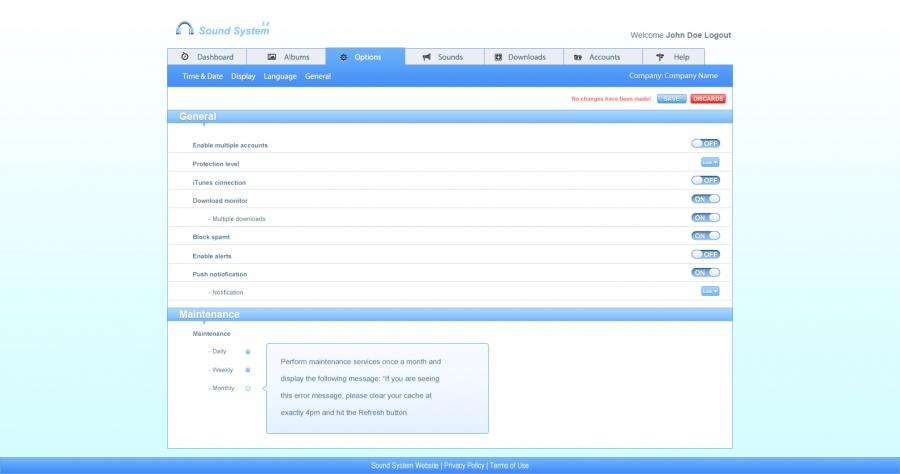The height and width of the screenshot is (474, 900).
Task: Enable multiple accounts toggle
Action: (x=705, y=144)
